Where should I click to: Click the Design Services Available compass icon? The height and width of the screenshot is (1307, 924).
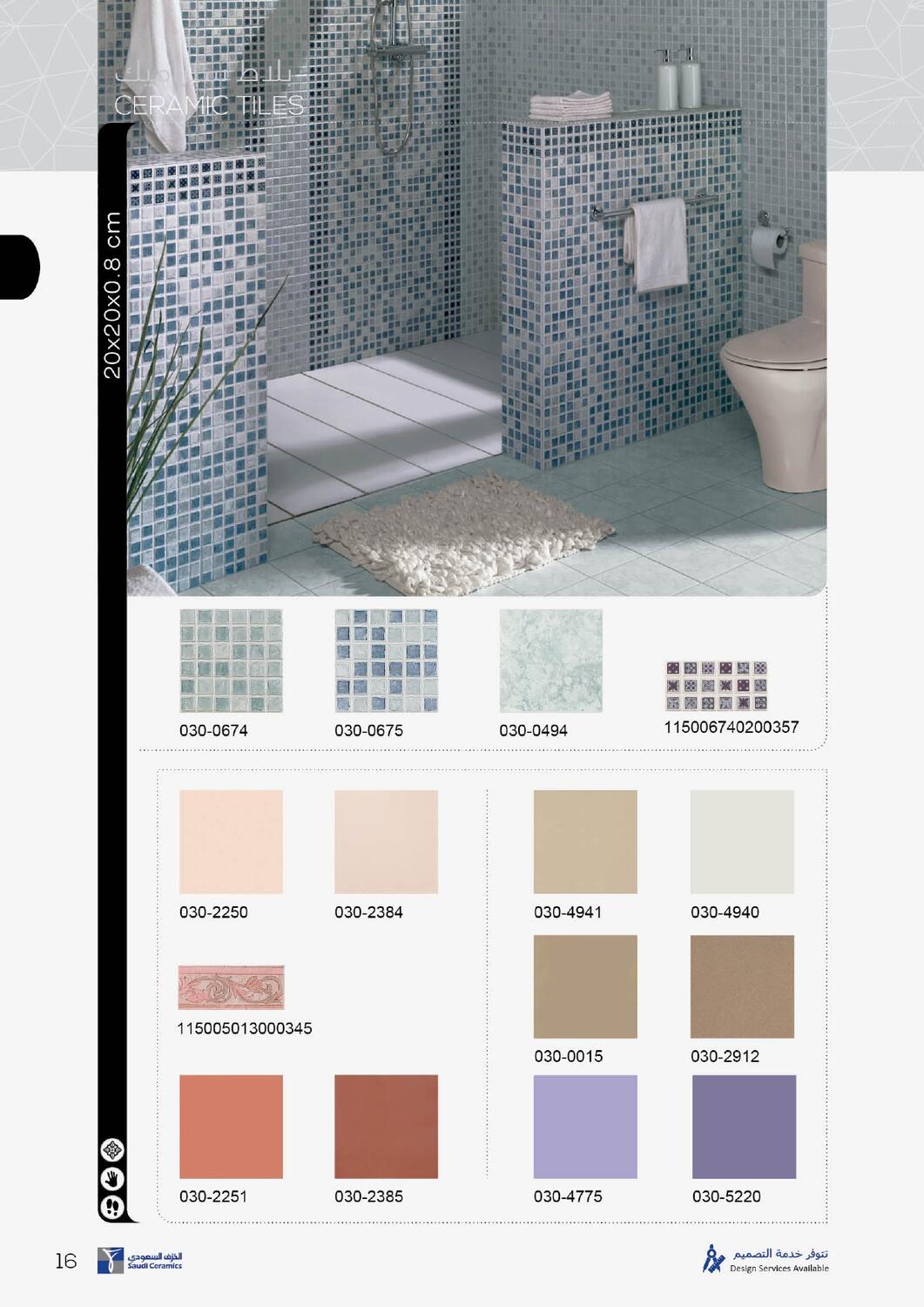(714, 1259)
